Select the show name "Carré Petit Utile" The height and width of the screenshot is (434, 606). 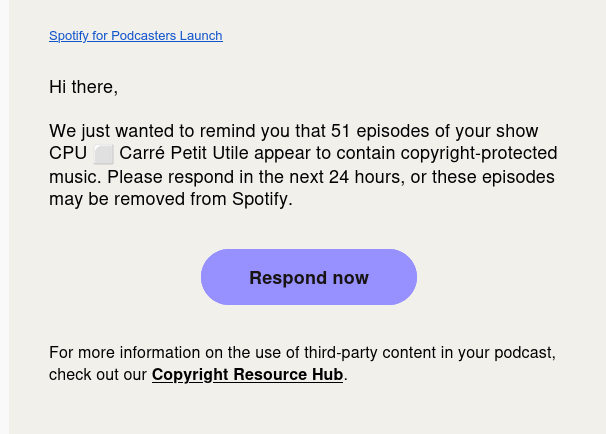click(x=186, y=154)
